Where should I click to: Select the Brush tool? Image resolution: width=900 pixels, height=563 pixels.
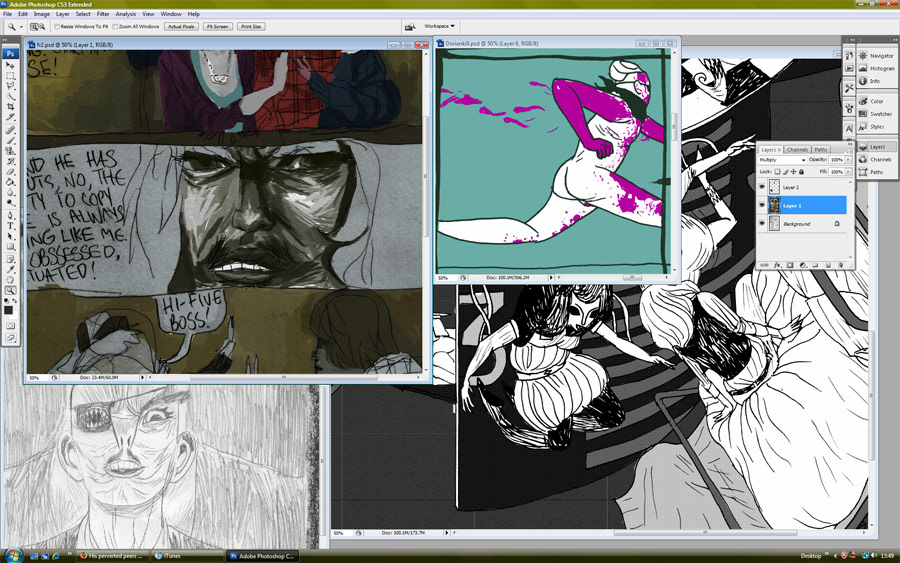pyautogui.click(x=10, y=139)
